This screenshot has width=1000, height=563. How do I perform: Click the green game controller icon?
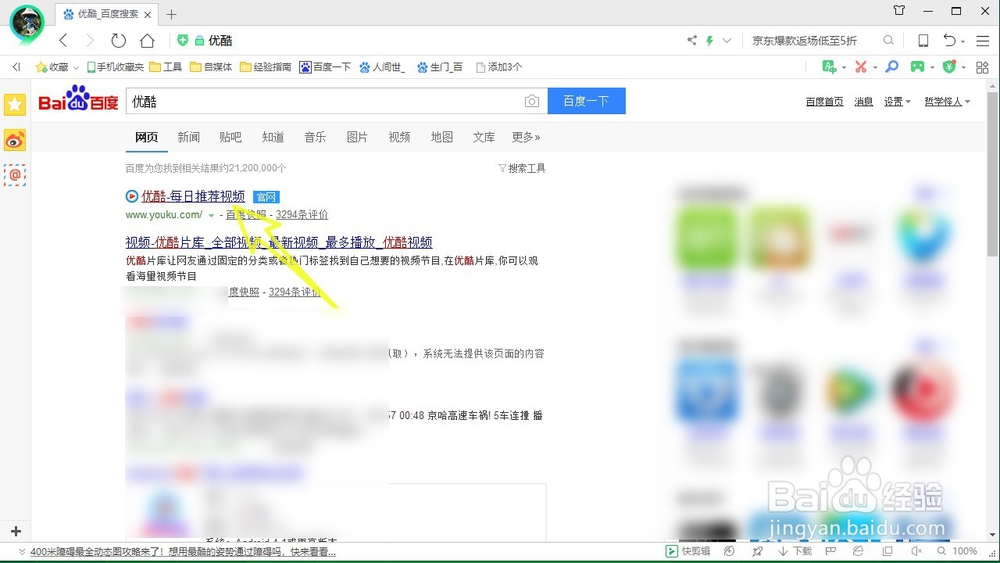[917, 66]
